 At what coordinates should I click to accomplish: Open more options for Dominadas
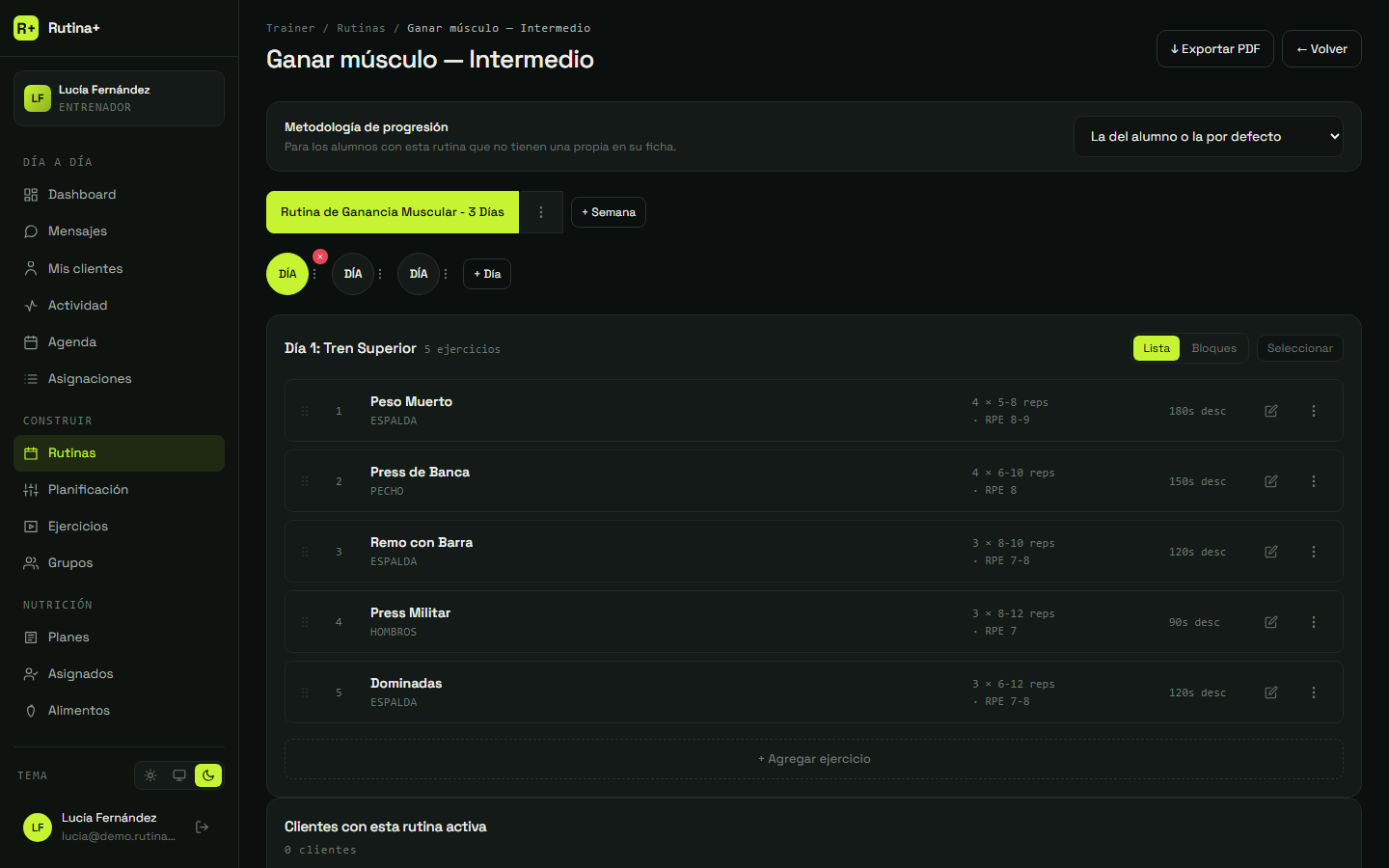[1314, 692]
